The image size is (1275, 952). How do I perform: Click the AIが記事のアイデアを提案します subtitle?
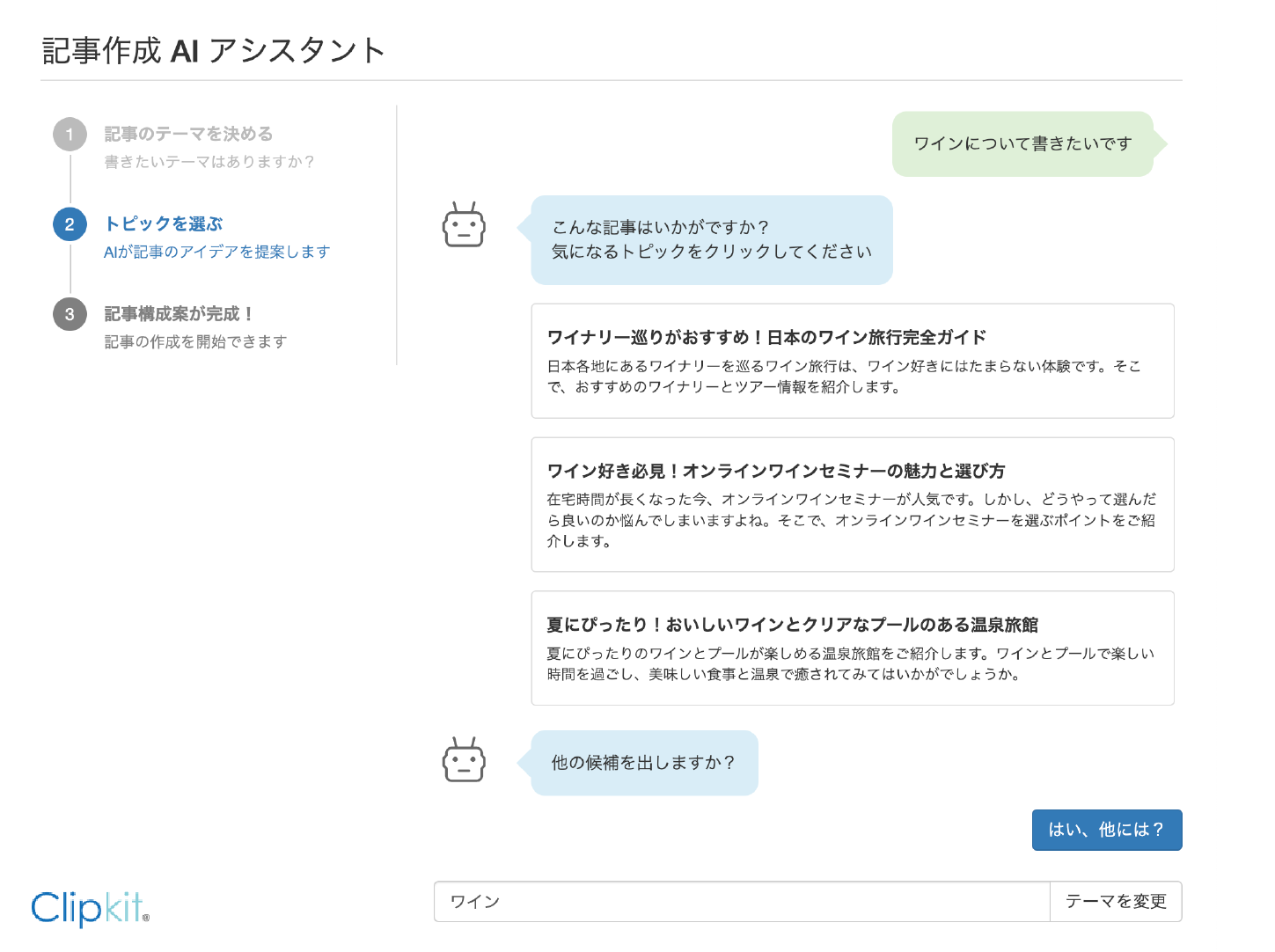click(216, 253)
